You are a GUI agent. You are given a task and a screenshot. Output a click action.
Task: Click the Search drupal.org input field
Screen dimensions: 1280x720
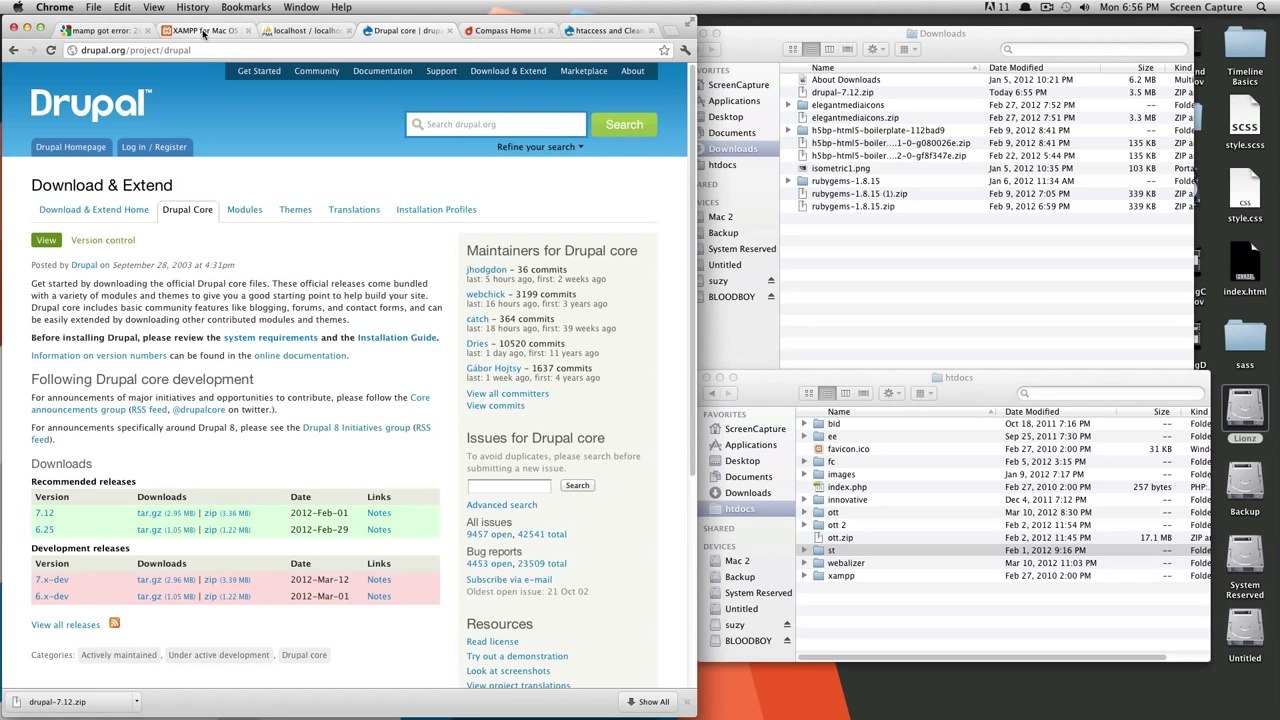496,124
